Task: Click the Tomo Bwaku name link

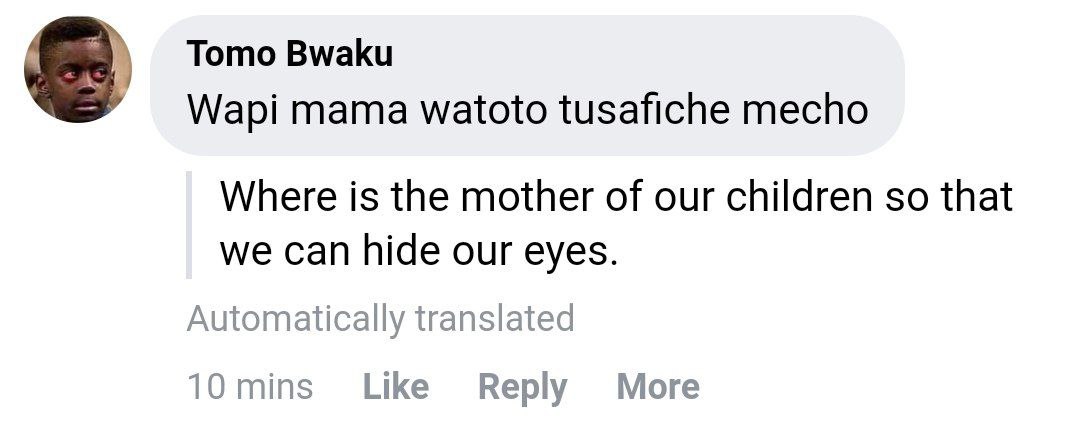Action: coord(289,55)
